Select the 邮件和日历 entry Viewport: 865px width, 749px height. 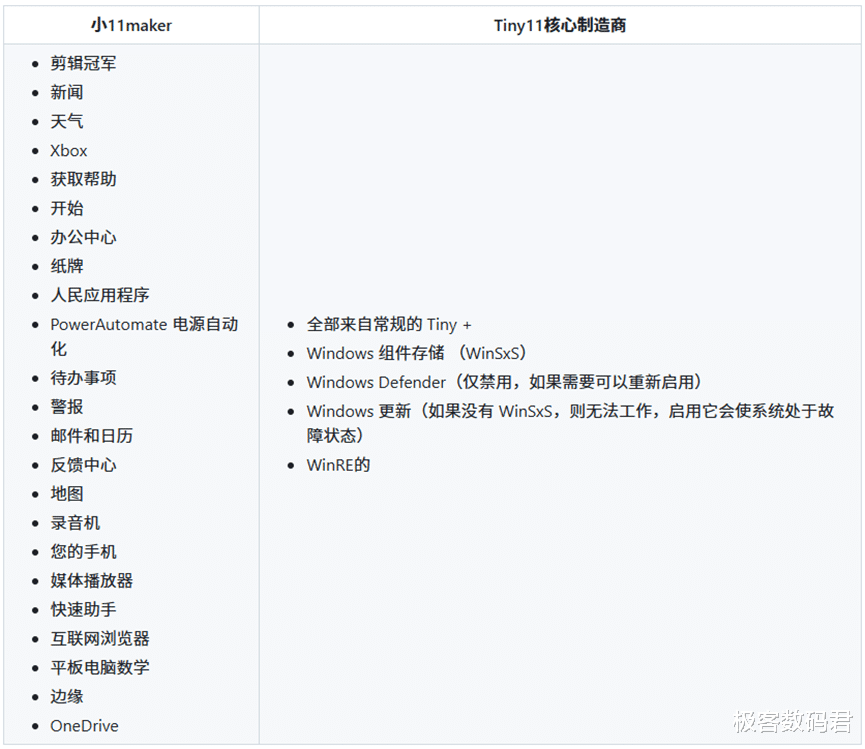tap(92, 436)
